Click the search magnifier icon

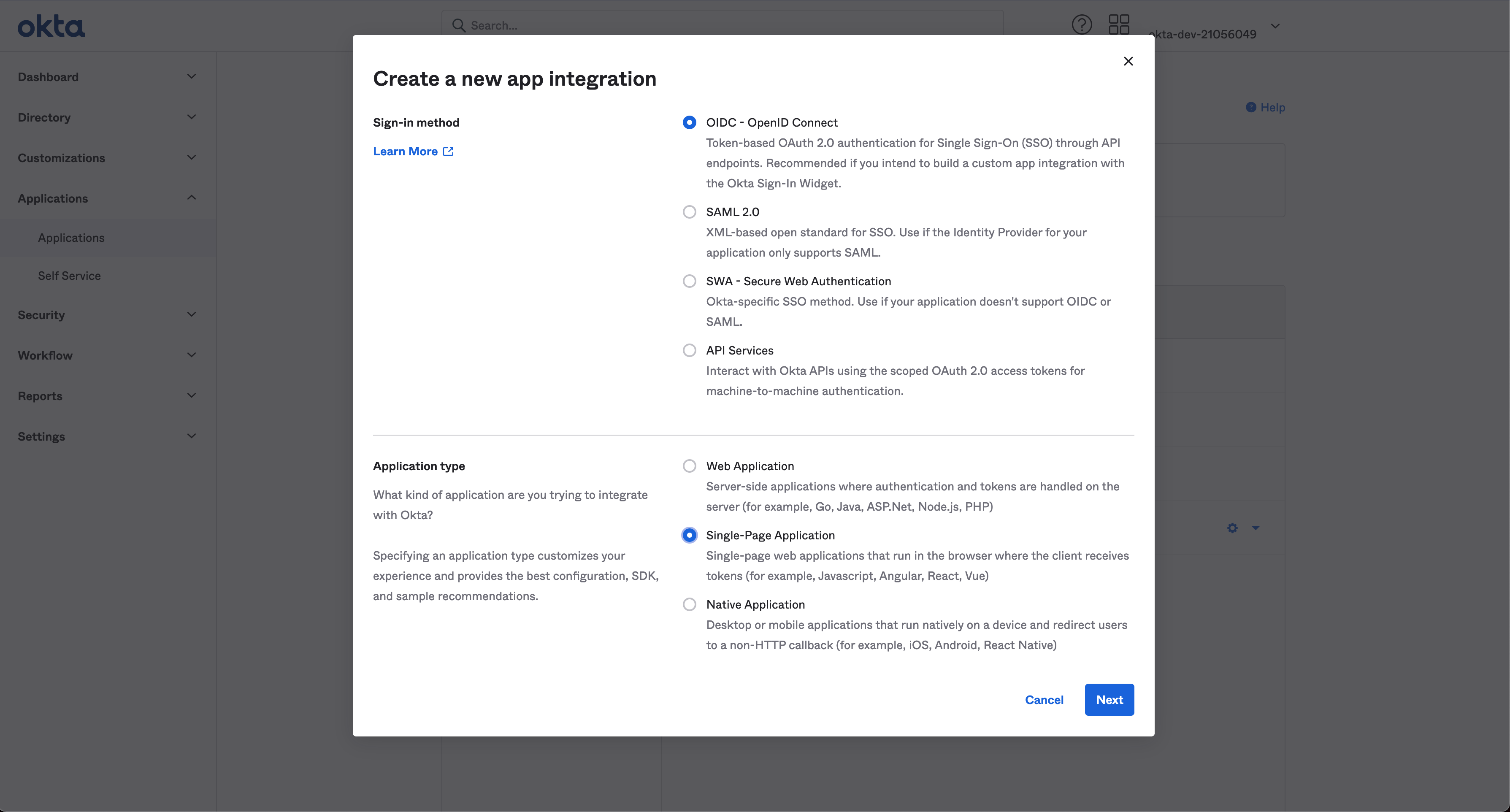pyautogui.click(x=459, y=25)
